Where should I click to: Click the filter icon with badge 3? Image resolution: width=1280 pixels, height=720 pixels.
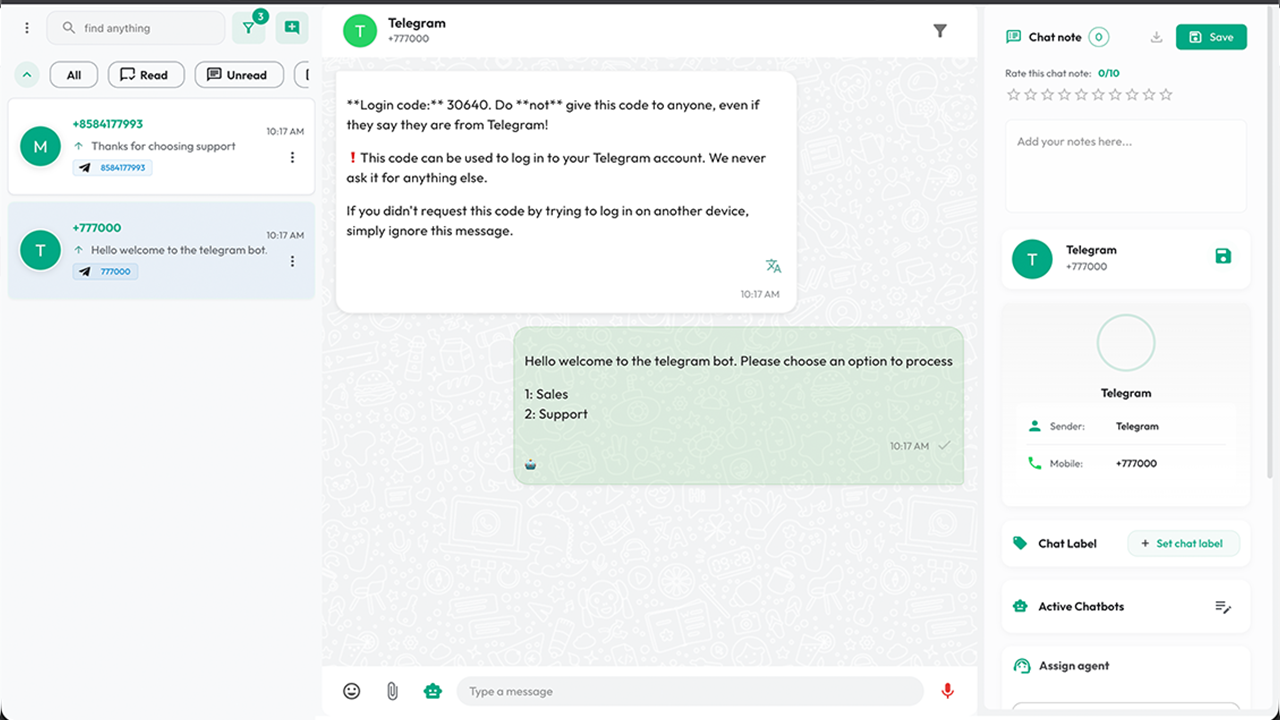tap(248, 28)
